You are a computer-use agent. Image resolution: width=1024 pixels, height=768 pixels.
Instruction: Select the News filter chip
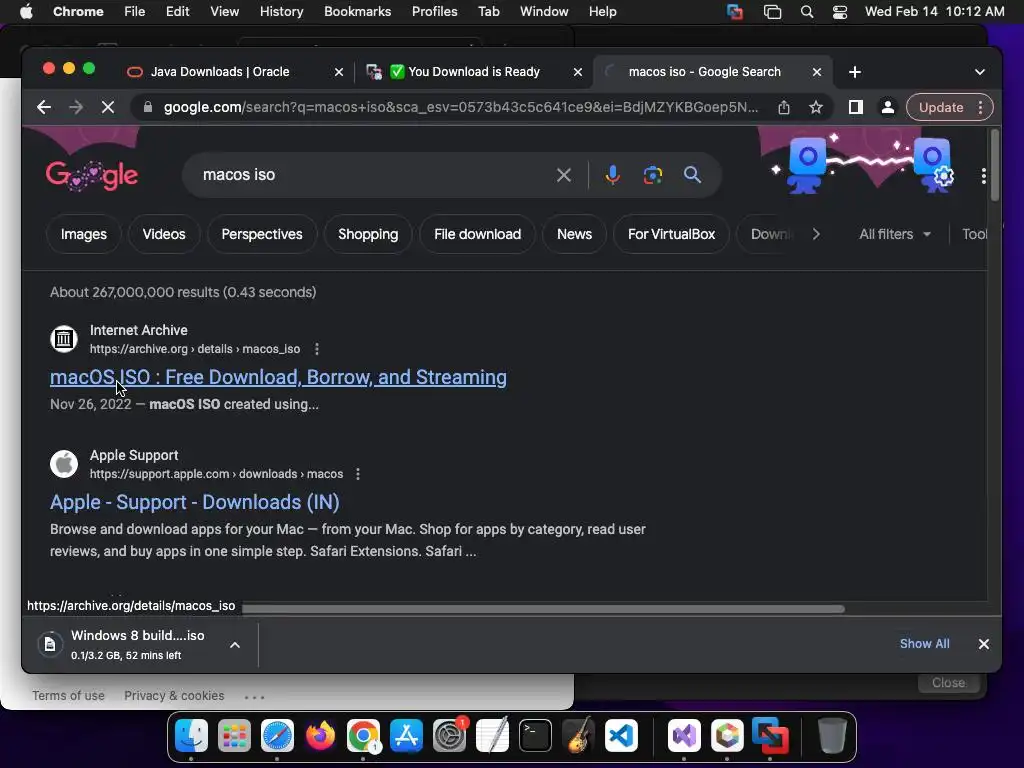574,234
